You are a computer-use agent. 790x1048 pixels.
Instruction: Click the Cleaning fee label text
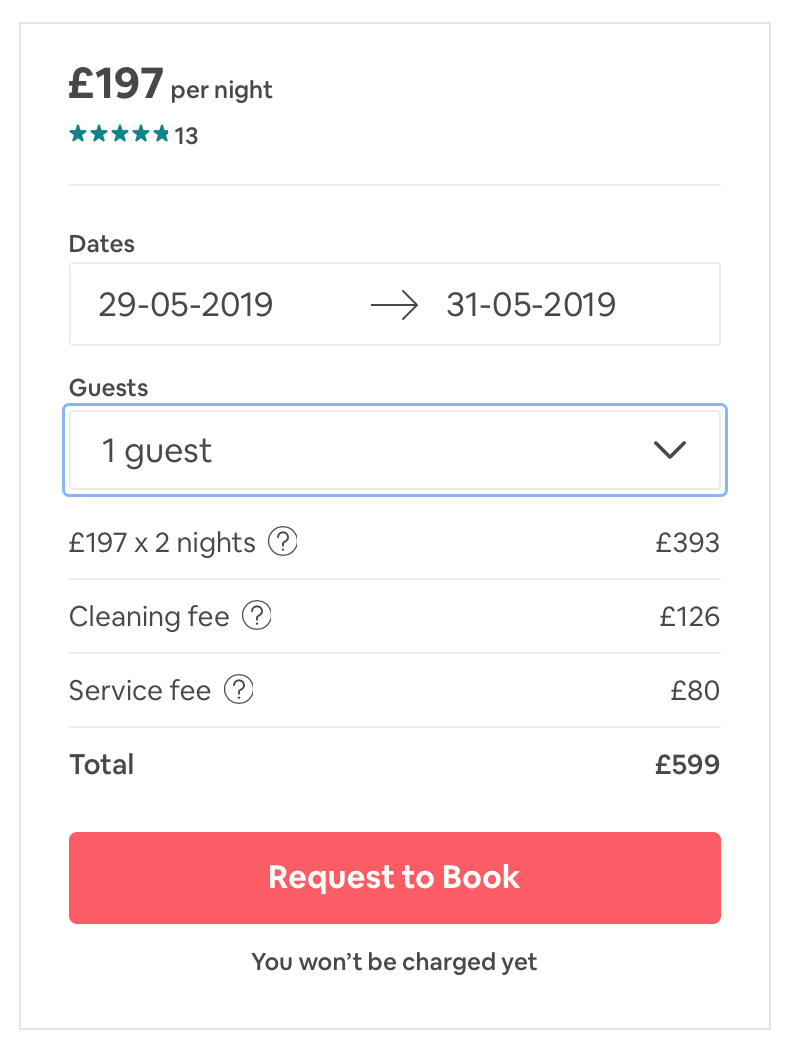tap(149, 617)
